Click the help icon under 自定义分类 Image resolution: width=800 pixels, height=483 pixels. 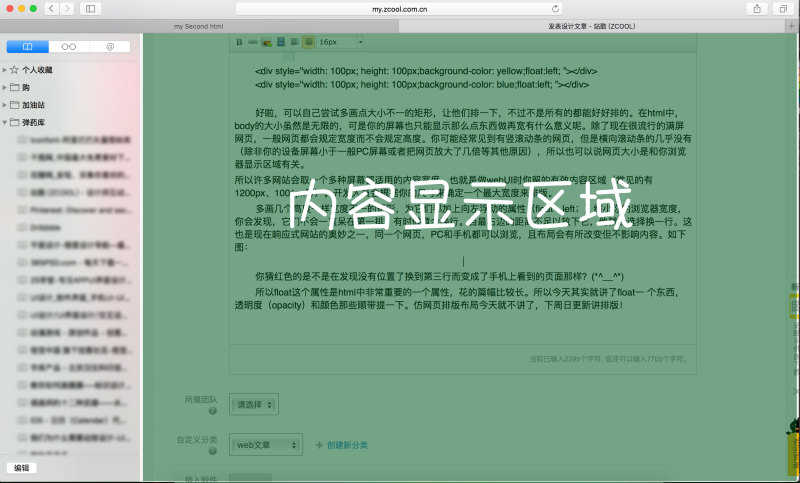(213, 451)
